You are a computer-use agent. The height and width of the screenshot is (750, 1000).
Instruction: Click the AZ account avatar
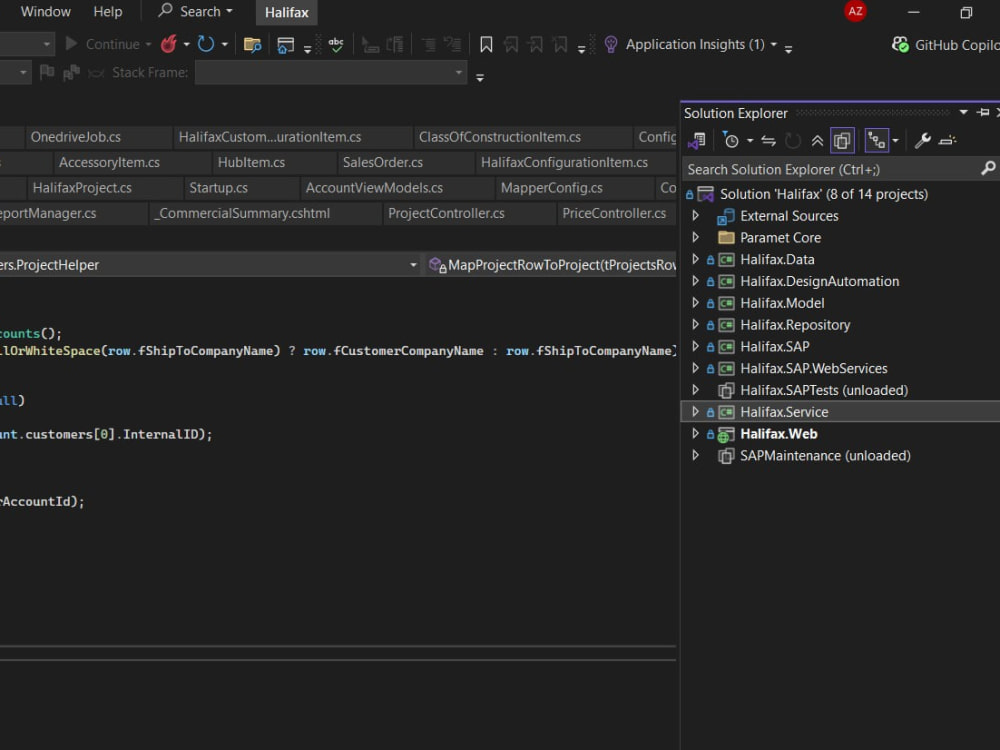[x=855, y=11]
